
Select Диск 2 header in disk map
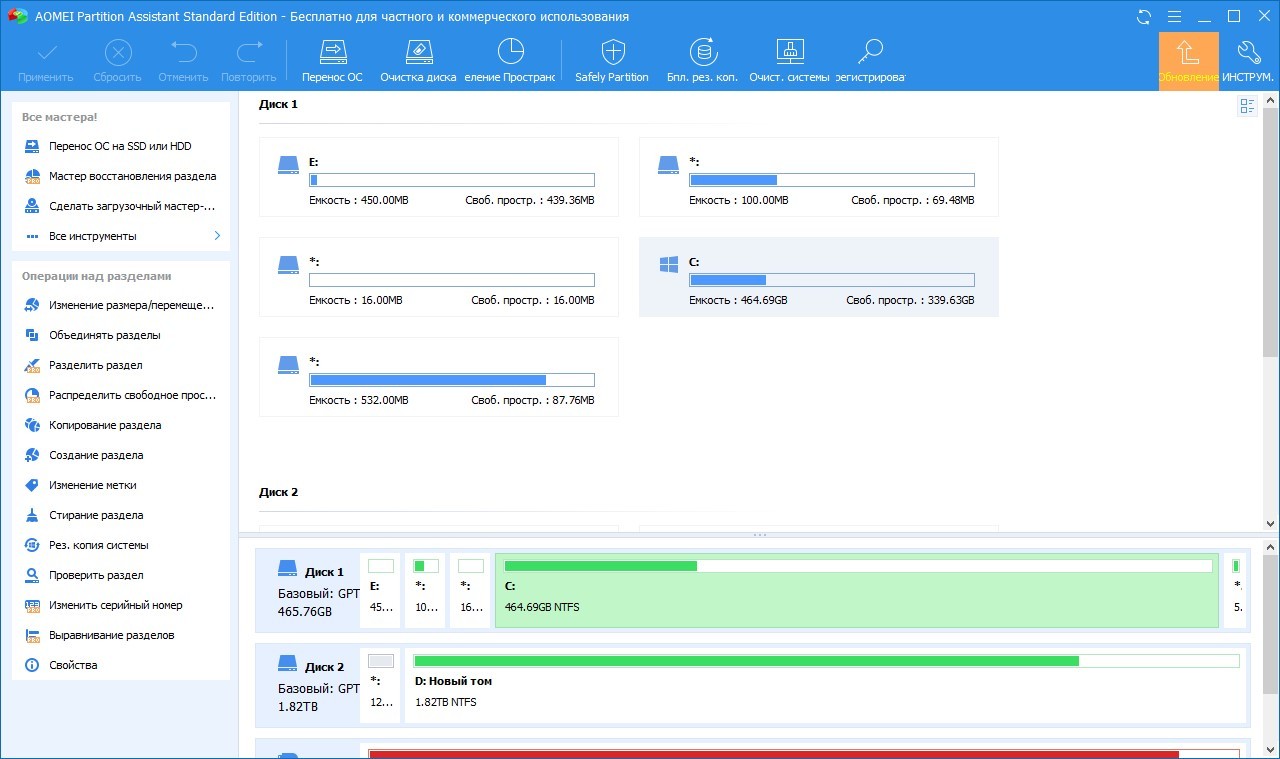point(308,685)
